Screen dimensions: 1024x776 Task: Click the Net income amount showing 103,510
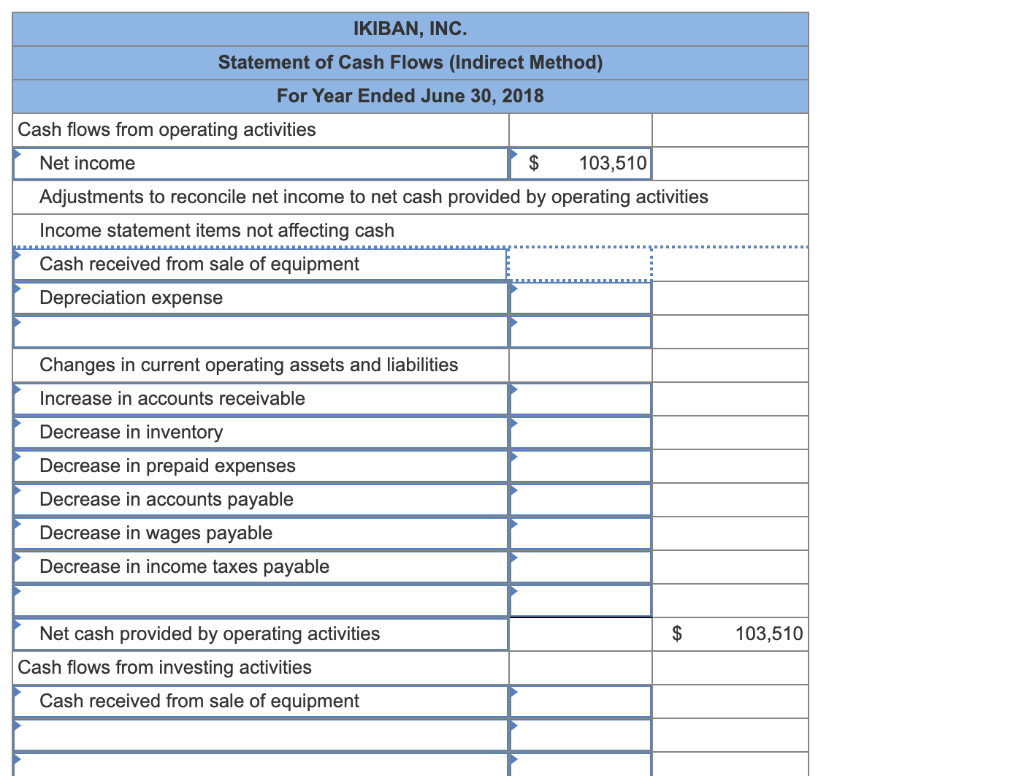580,163
